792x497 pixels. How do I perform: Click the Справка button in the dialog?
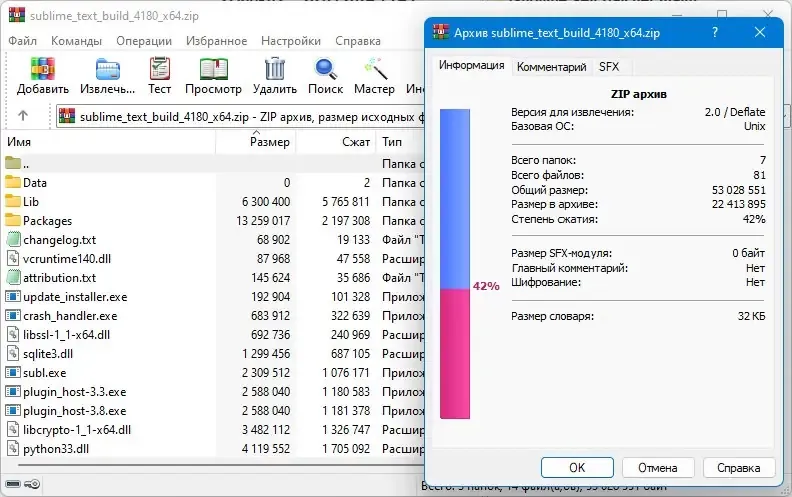[738, 468]
